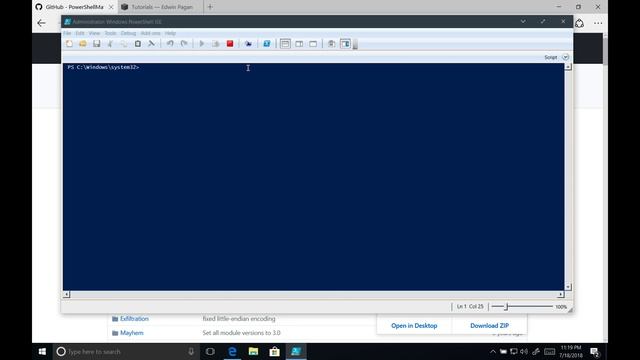Image resolution: width=640 pixels, height=360 pixels.
Task: Click the Paste clipboard icon
Action: point(138,44)
